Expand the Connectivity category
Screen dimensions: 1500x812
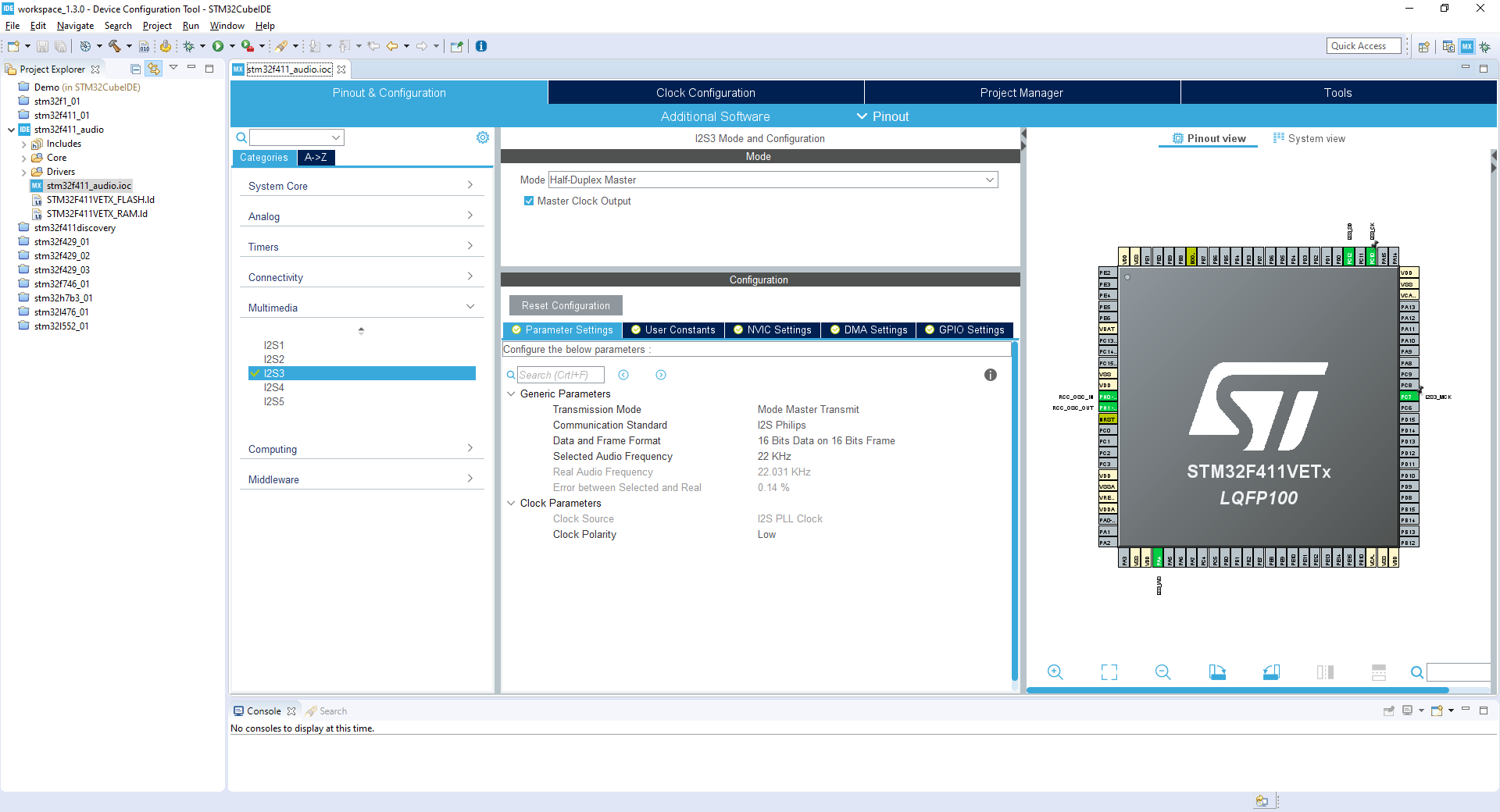(x=362, y=277)
